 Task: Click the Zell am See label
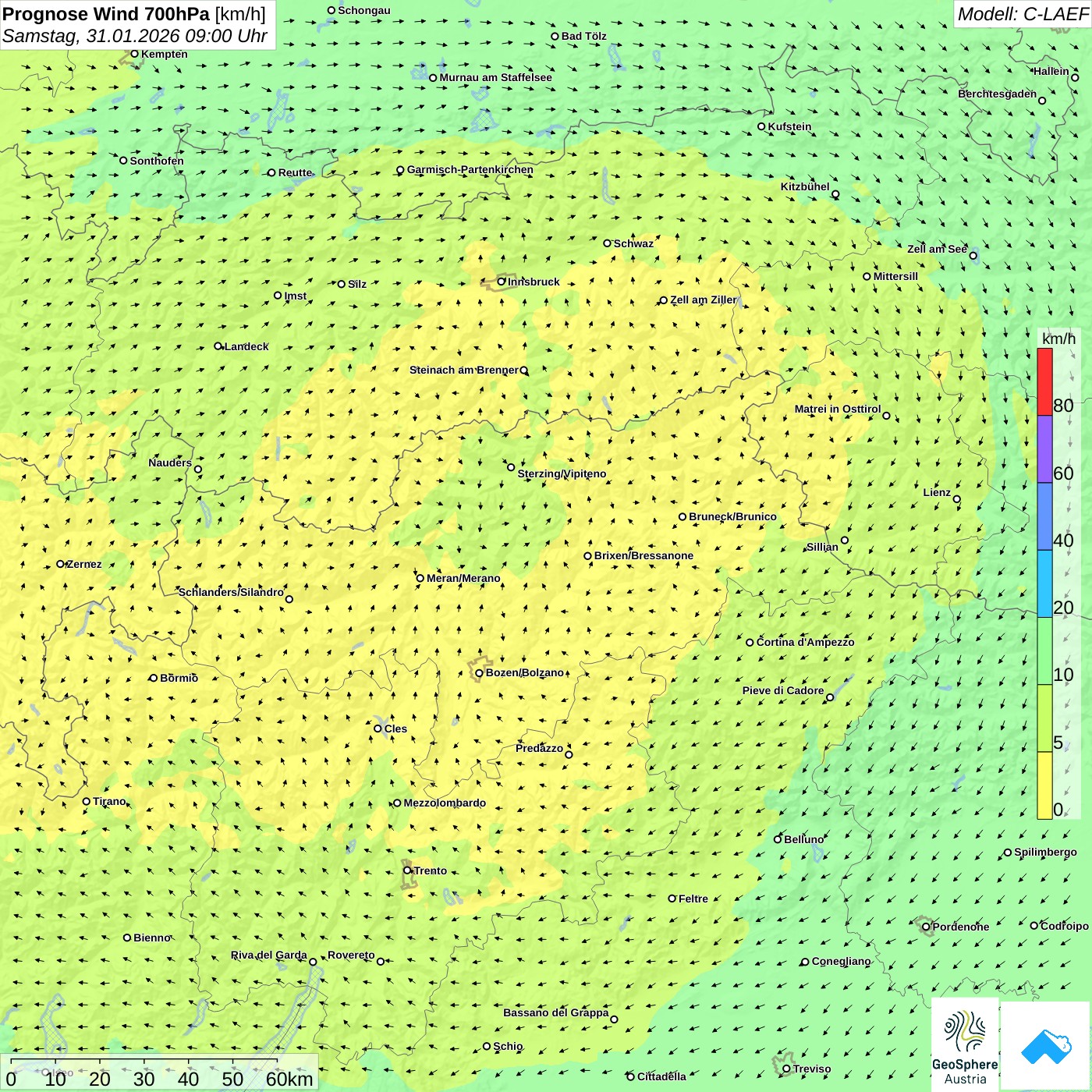pyautogui.click(x=937, y=249)
